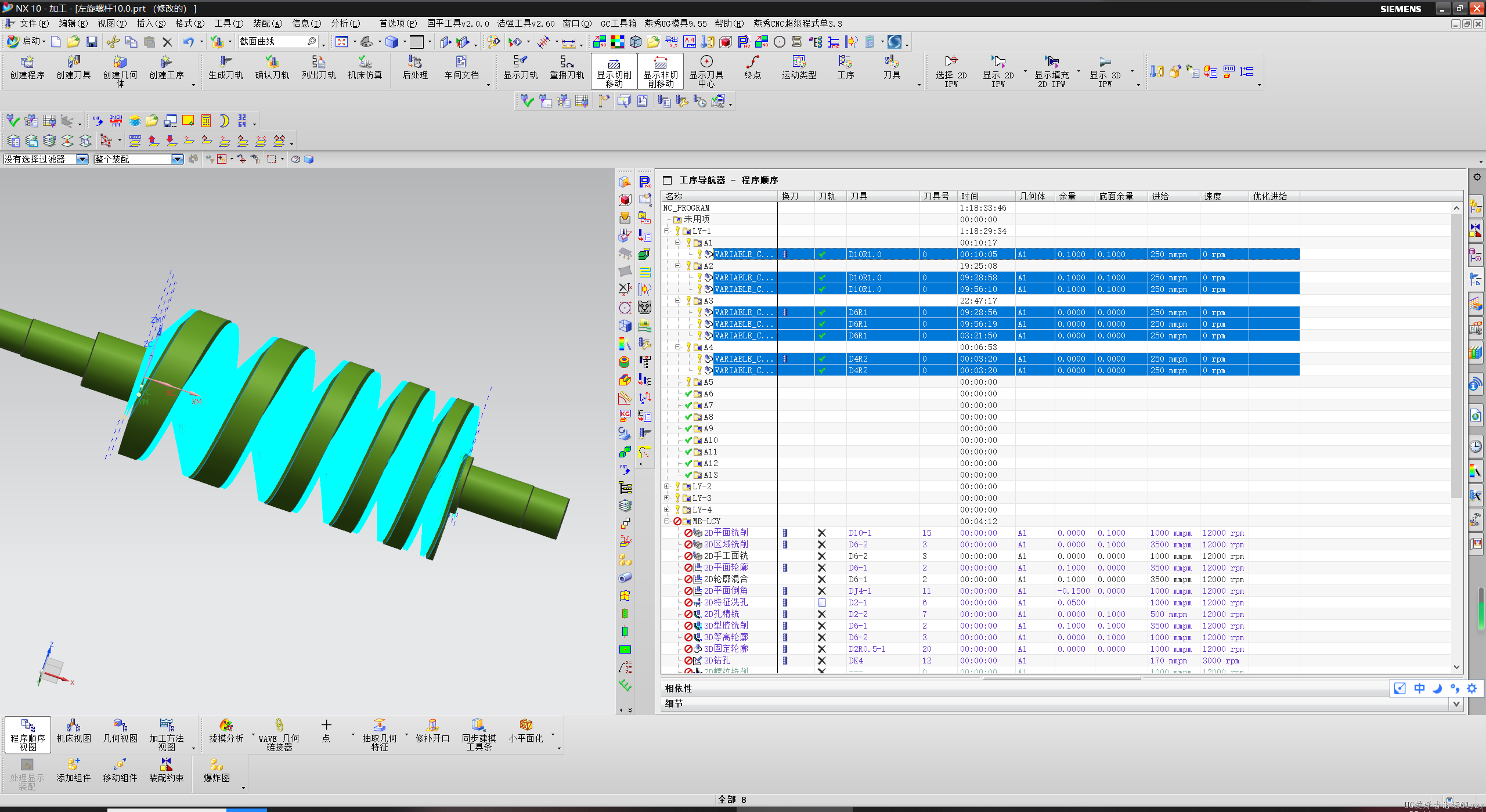
Task: Toggle the 工序导航器 title checkbox
Action: (668, 181)
